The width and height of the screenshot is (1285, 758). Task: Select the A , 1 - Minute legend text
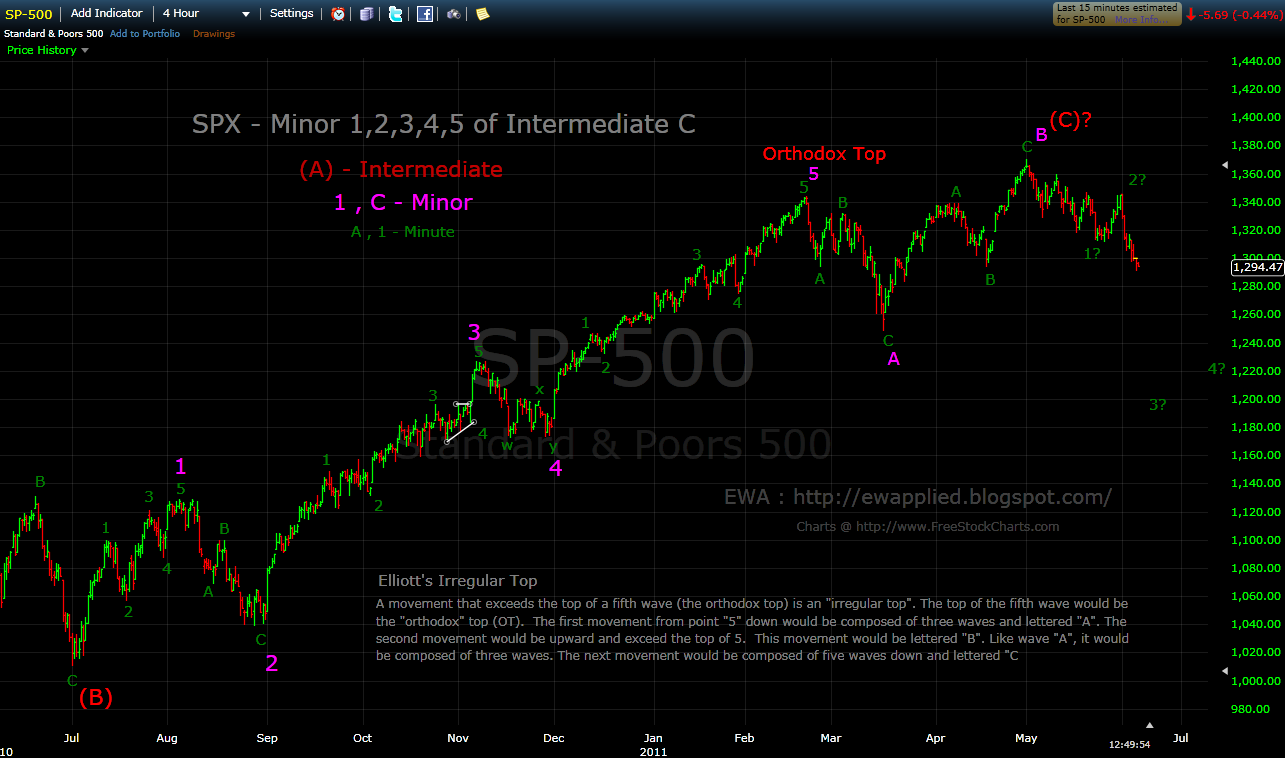402,232
